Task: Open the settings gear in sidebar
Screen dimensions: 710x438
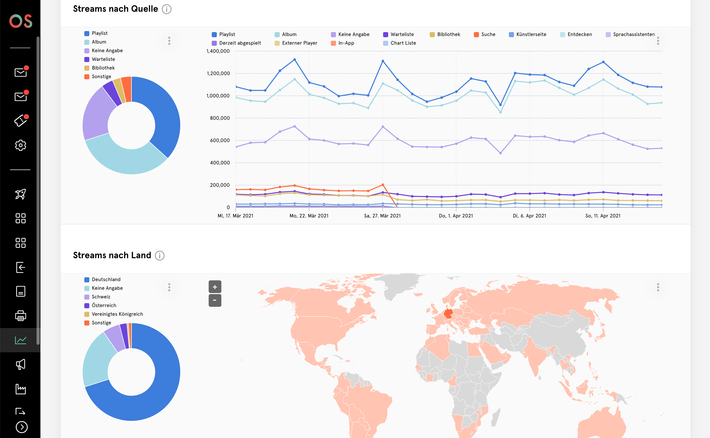Action: [20, 145]
